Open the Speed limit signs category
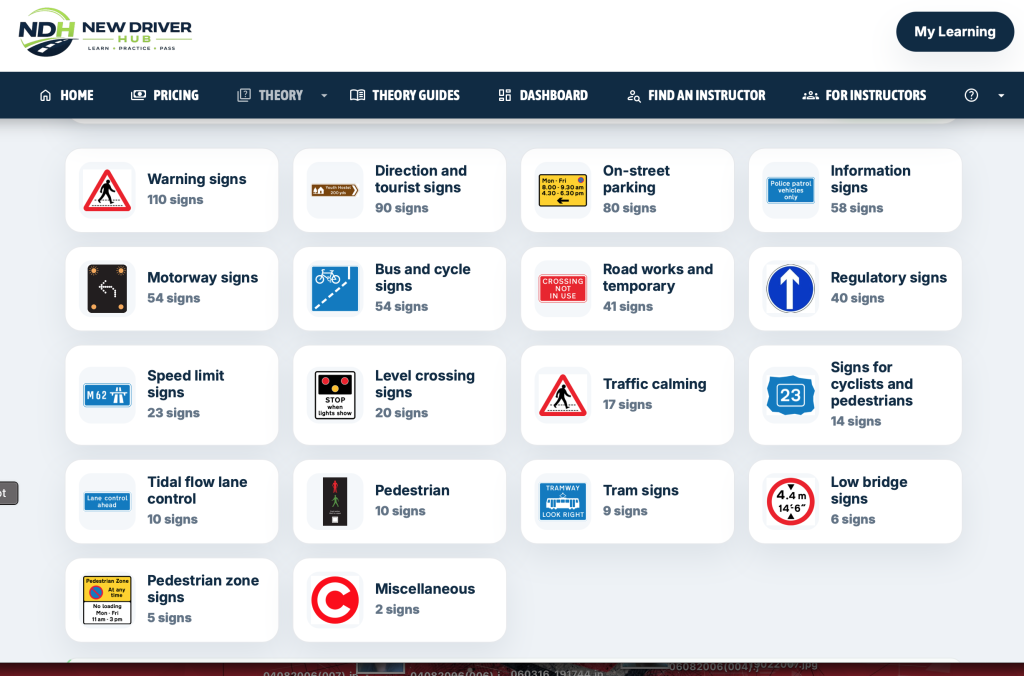 (172, 395)
